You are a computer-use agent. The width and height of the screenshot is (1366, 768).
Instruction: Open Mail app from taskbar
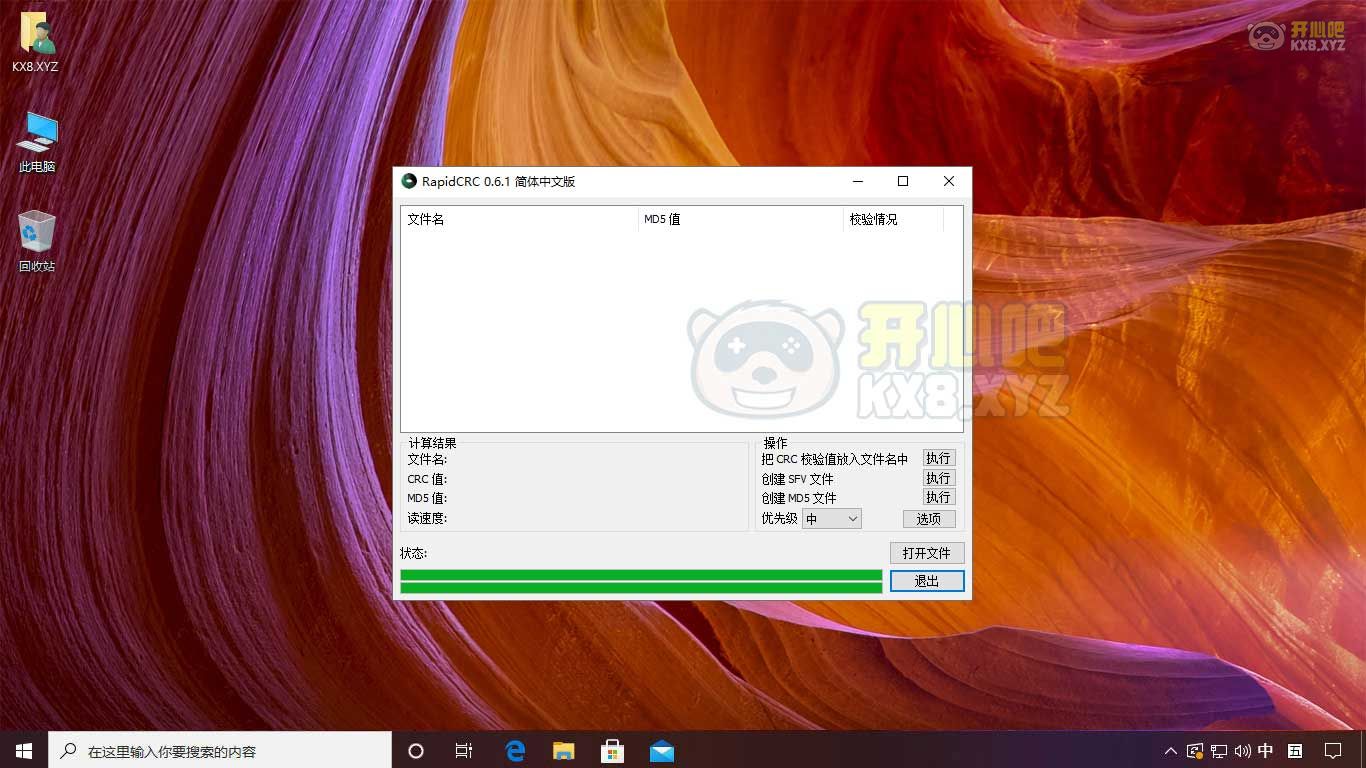661,750
